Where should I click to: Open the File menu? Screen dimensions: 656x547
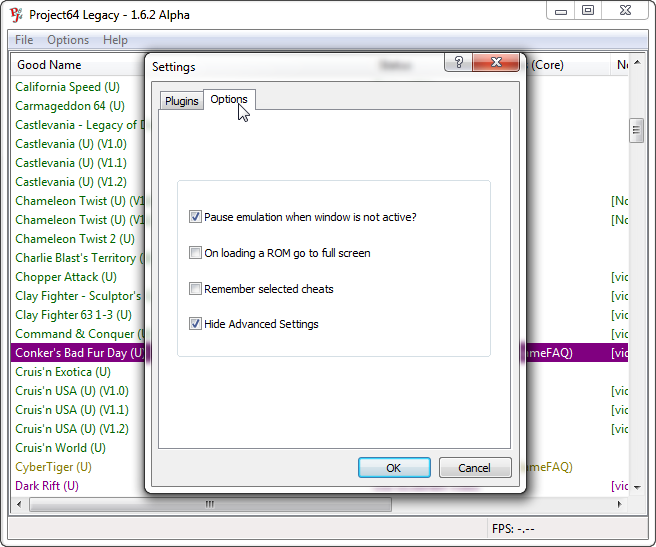[24, 40]
